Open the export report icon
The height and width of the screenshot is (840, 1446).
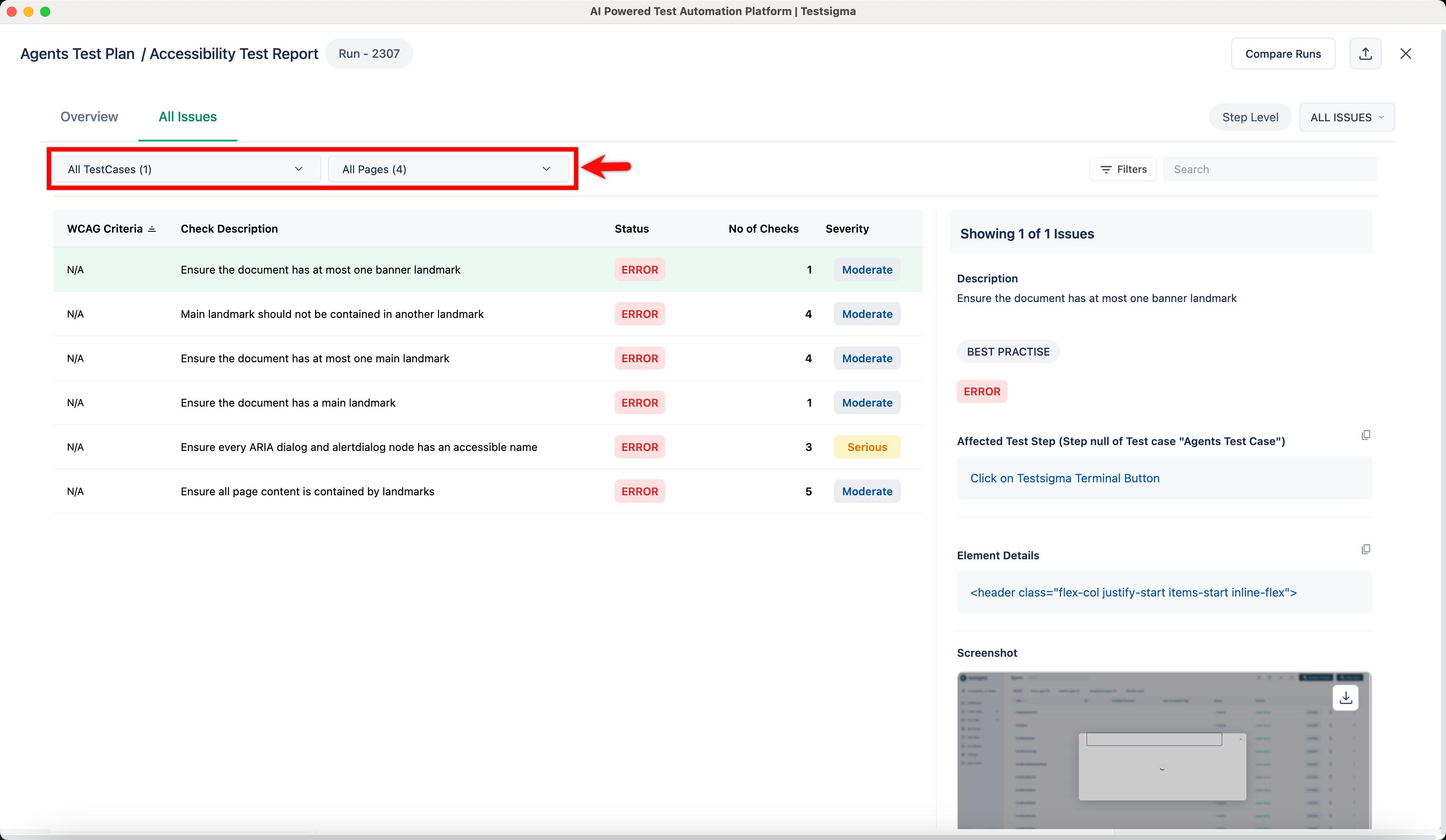click(1366, 54)
